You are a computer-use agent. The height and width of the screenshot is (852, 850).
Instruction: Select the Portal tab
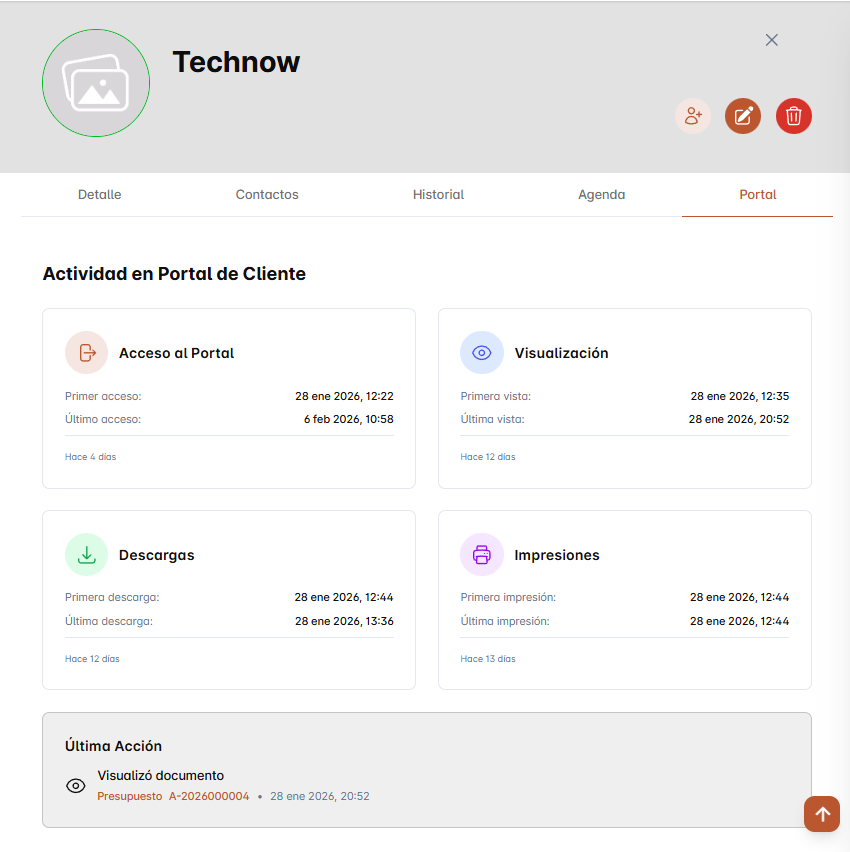(x=757, y=195)
